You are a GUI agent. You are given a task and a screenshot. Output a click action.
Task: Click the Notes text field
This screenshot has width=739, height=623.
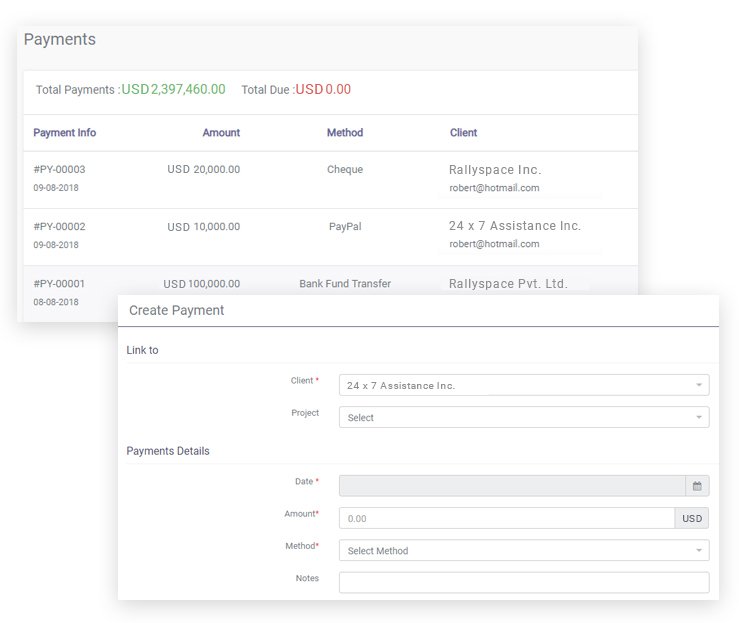pos(523,582)
